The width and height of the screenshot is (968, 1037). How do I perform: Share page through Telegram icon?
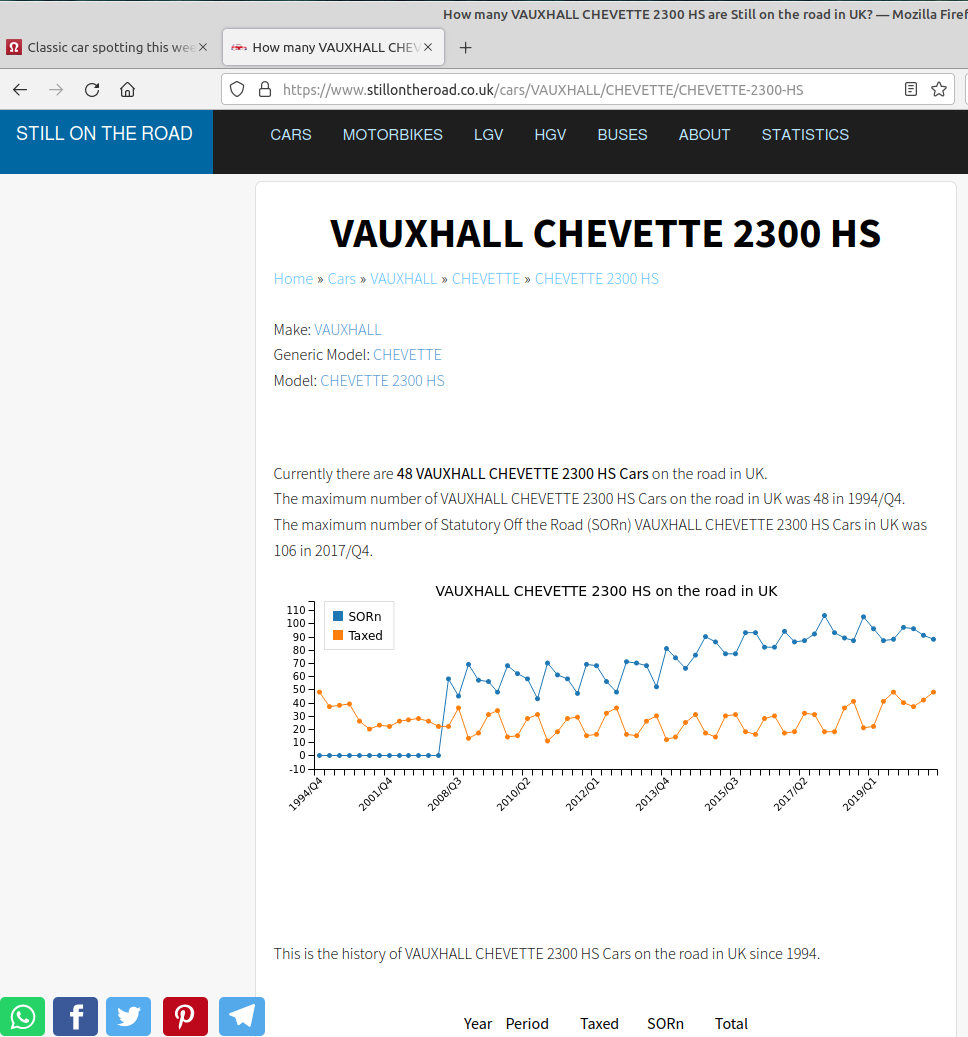241,1016
